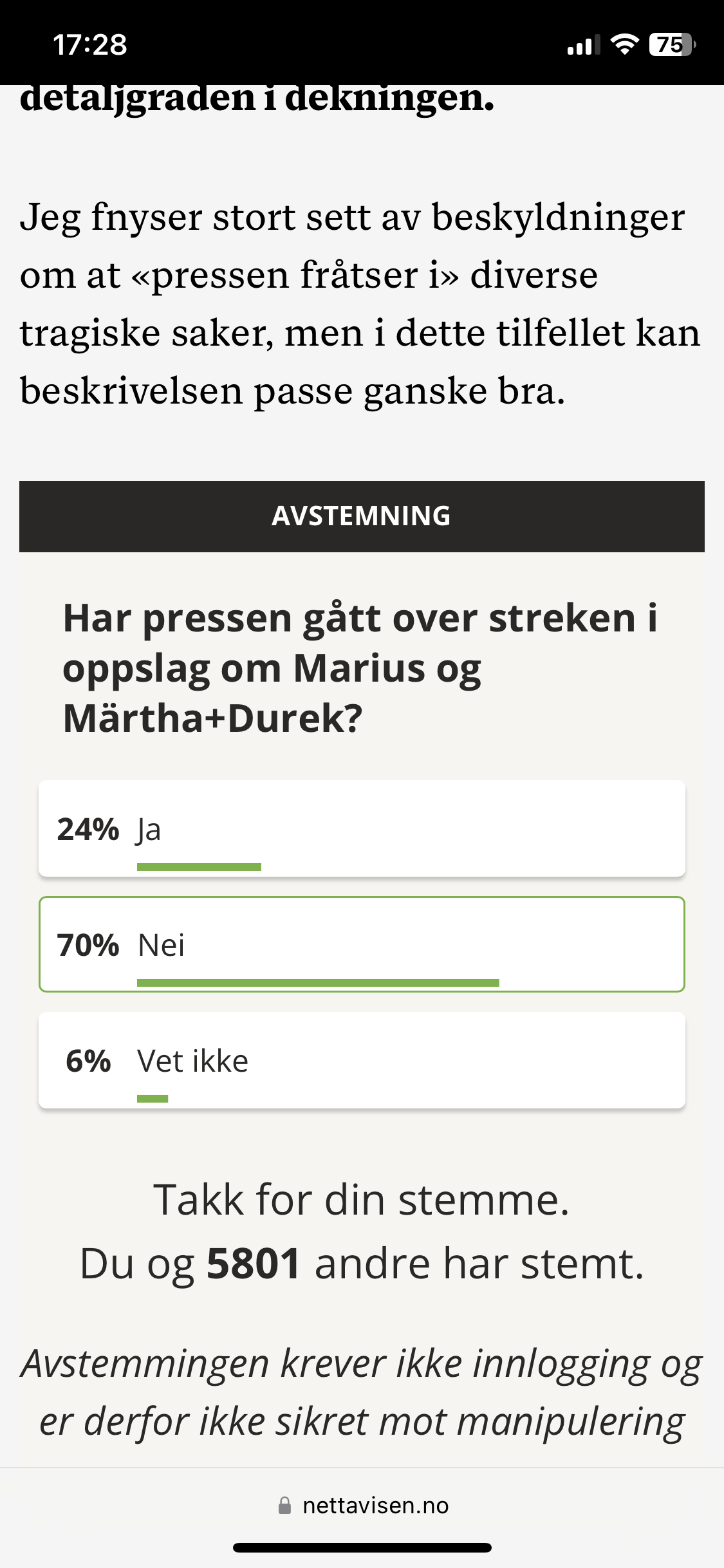Image resolution: width=724 pixels, height=1568 pixels.
Task: Select the 'Nei' poll option
Action: [x=362, y=944]
